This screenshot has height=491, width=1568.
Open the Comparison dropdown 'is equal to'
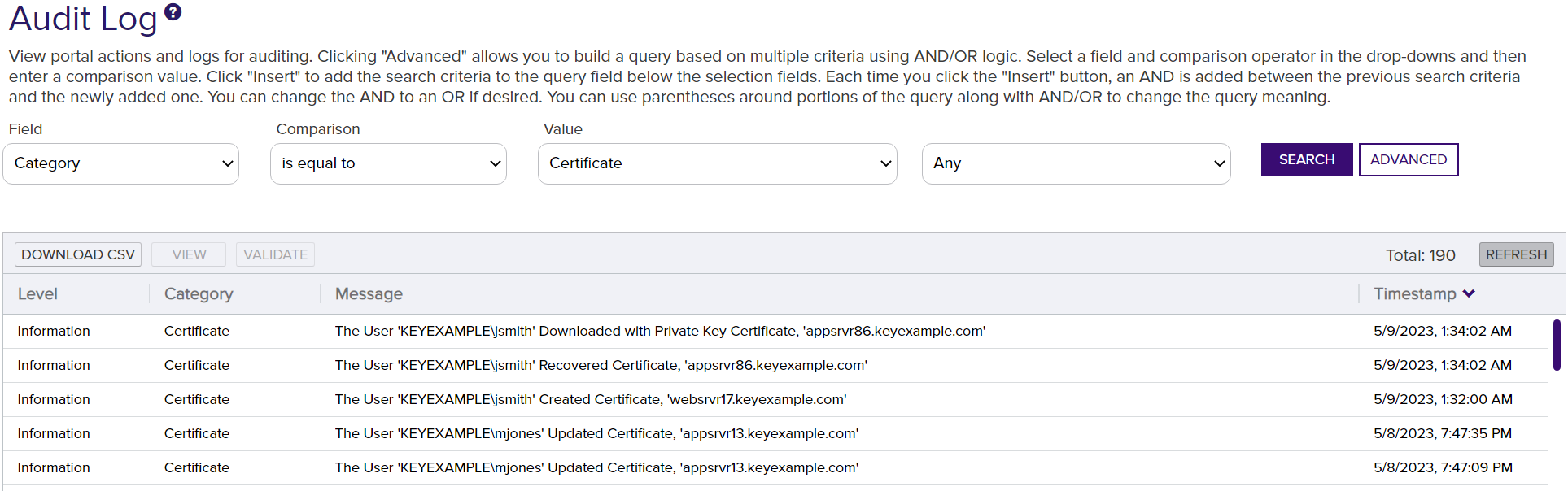coord(388,163)
